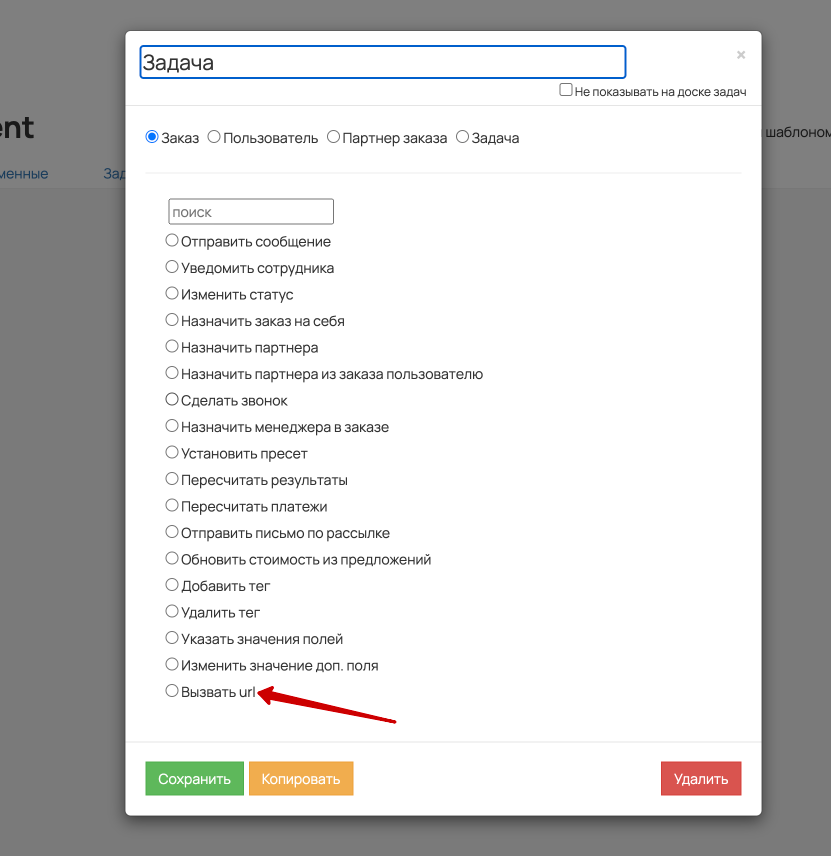
Task: Select 'Сделать звонок' action
Action: 172,399
